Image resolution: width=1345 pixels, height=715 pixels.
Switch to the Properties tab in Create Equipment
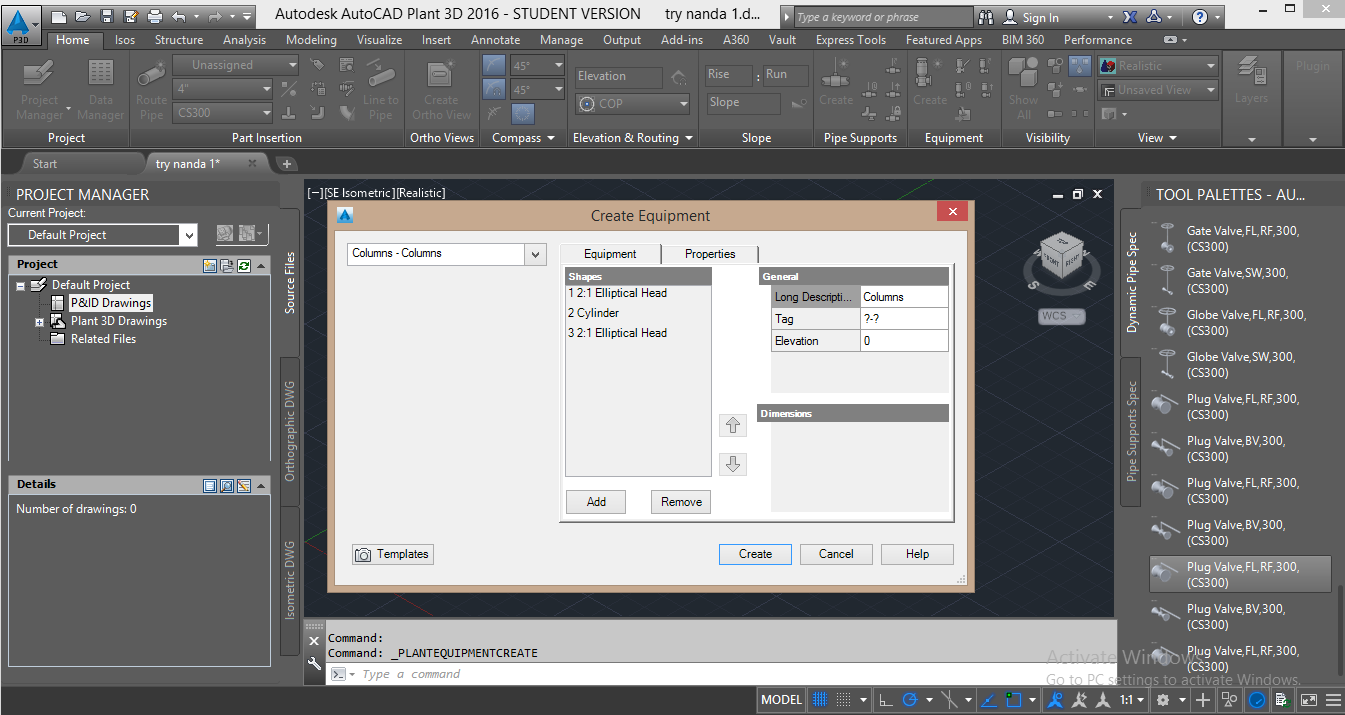[x=709, y=253]
